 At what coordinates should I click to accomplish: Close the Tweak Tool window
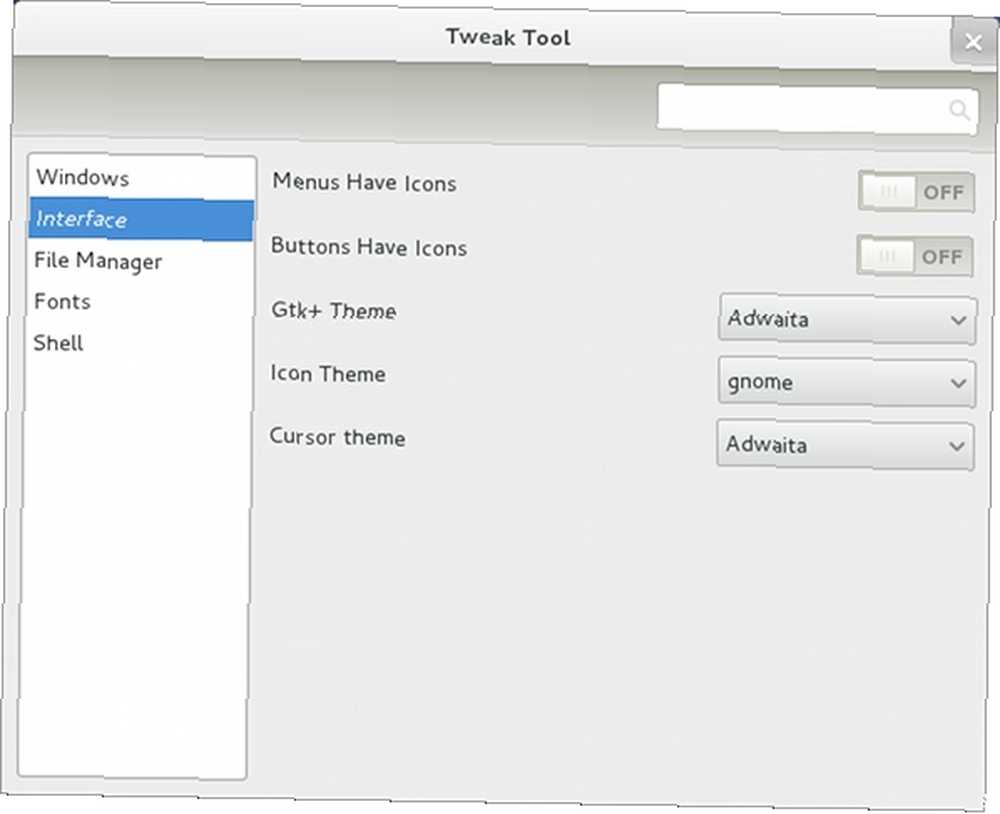(973, 41)
